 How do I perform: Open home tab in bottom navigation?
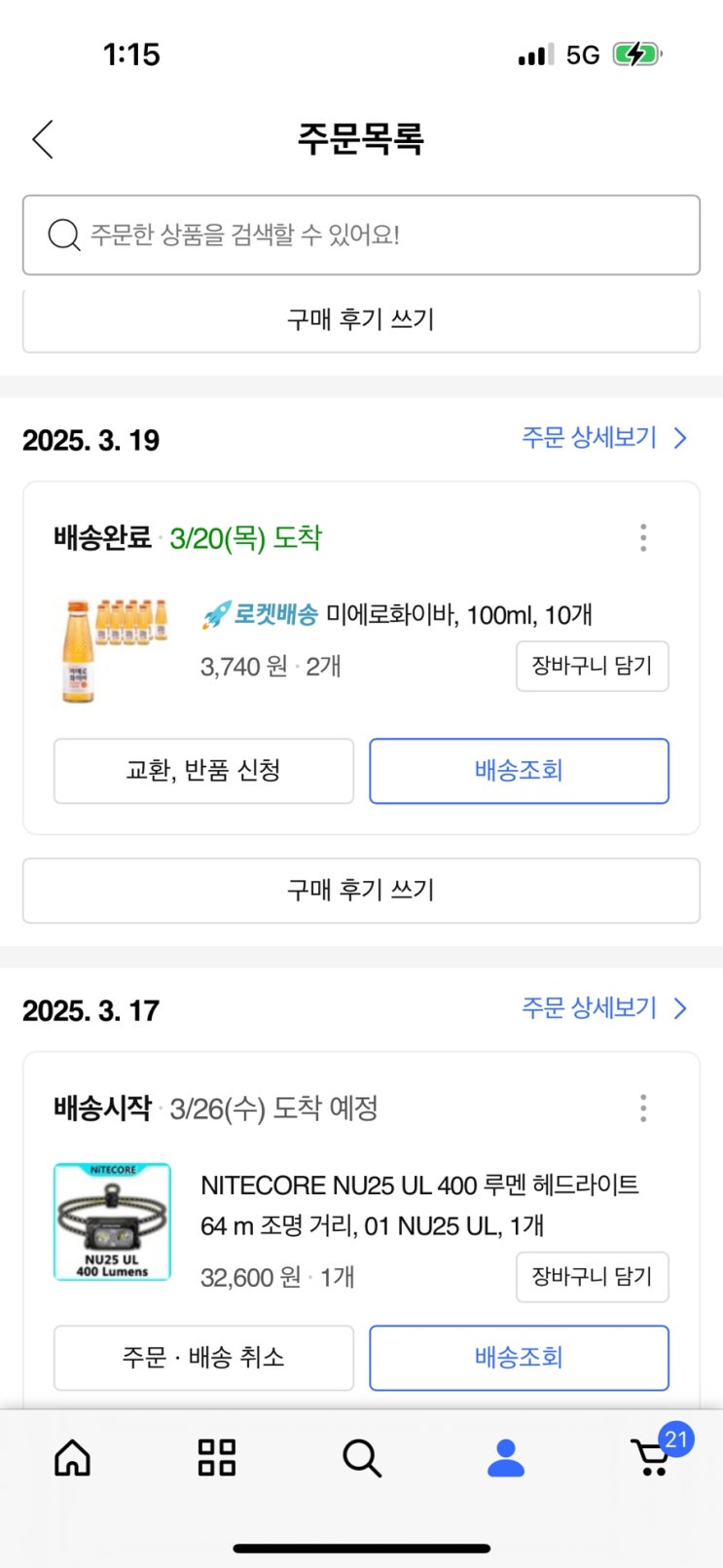(x=73, y=1457)
